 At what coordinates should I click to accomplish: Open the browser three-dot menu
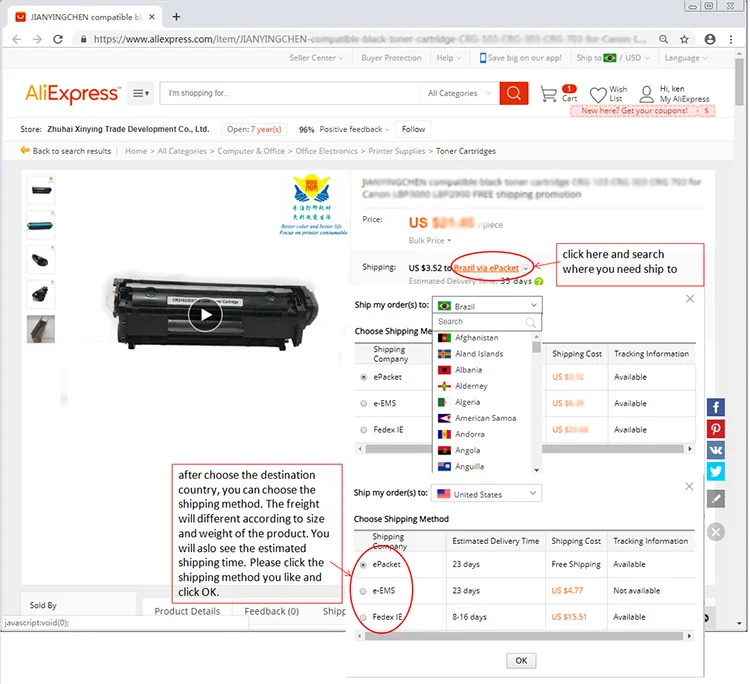click(x=731, y=39)
